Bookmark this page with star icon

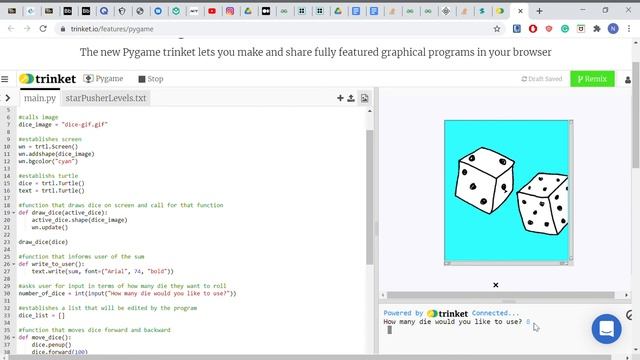click(x=497, y=29)
